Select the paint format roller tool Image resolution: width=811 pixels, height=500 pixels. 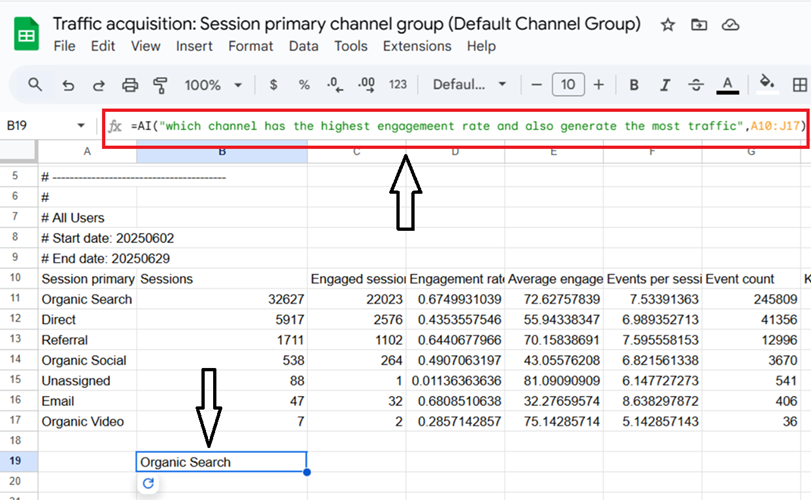tap(160, 85)
